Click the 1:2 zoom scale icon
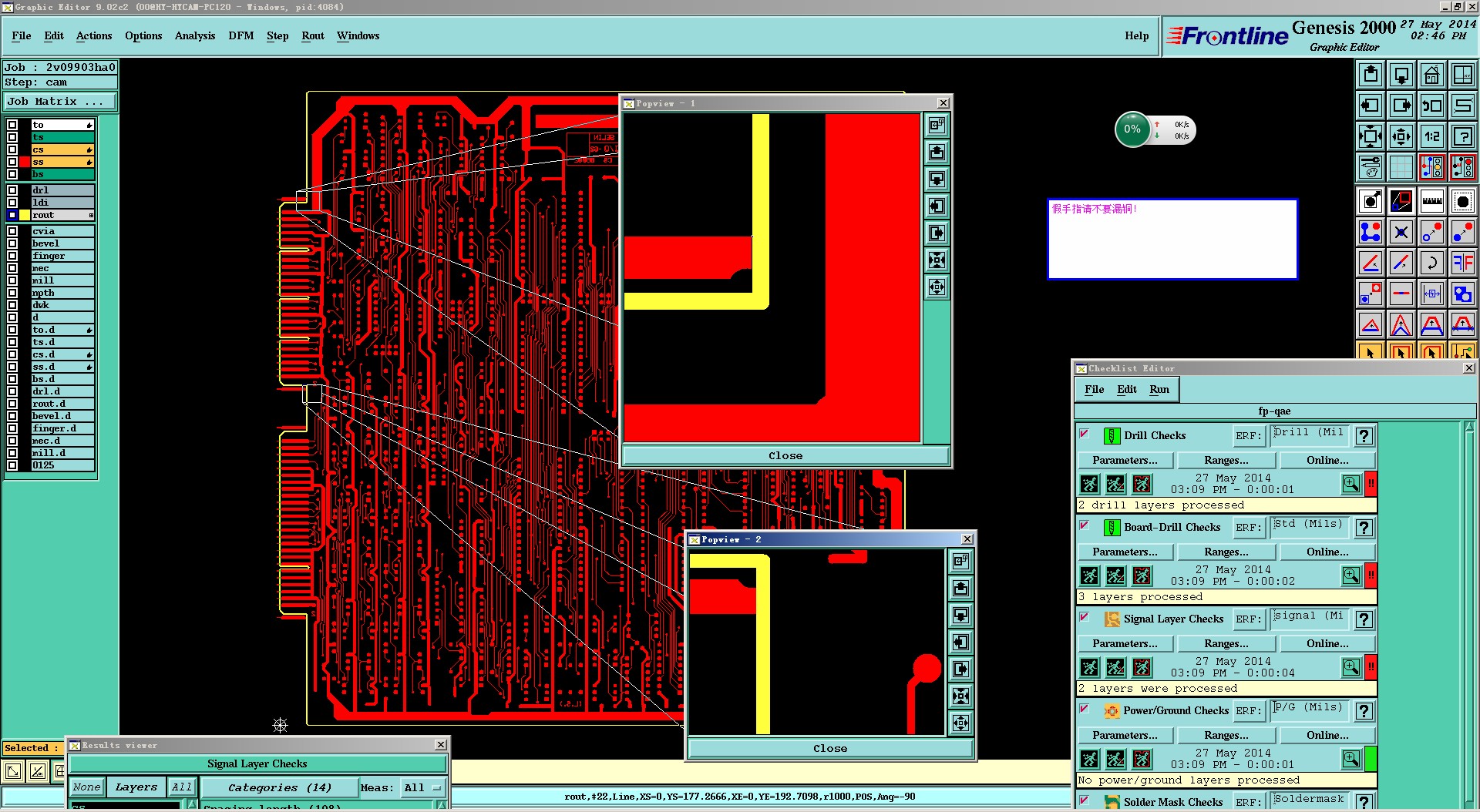1480x812 pixels. pos(1431,136)
